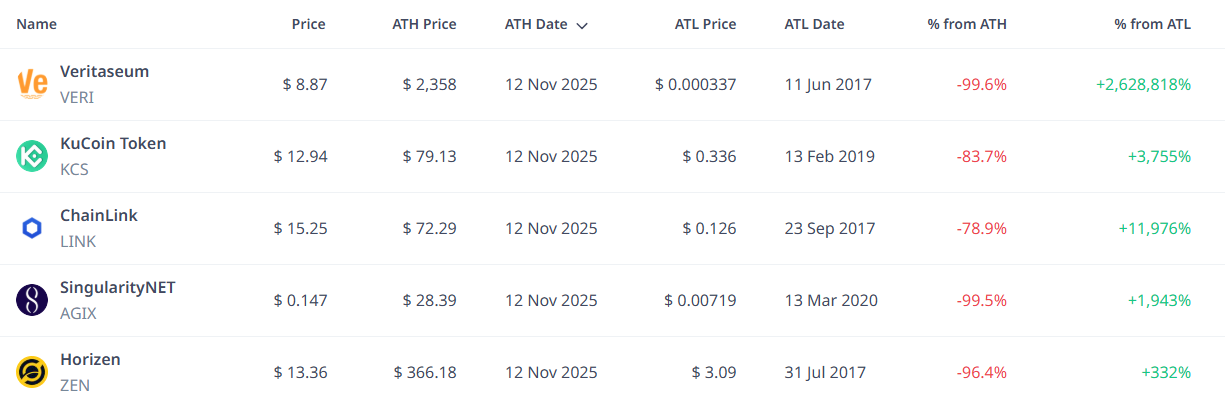Sort by ATL Date column header
This screenshot has width=1225, height=408.
coord(814,24)
